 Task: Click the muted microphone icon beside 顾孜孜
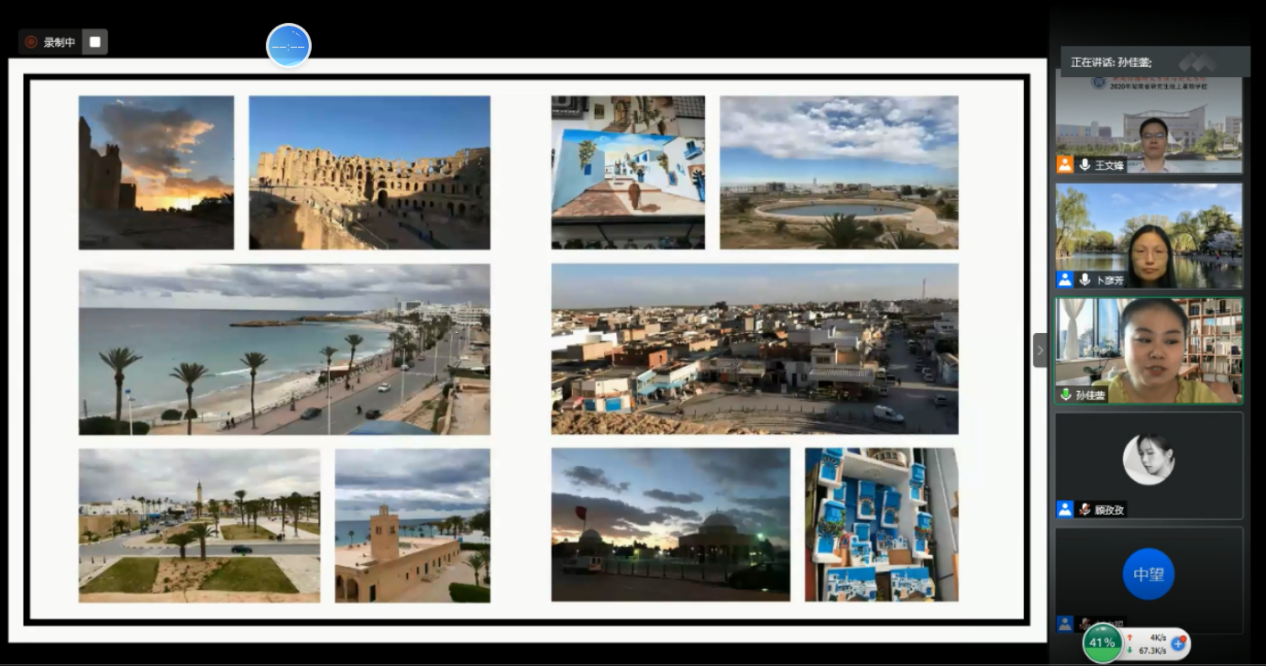[1084, 509]
